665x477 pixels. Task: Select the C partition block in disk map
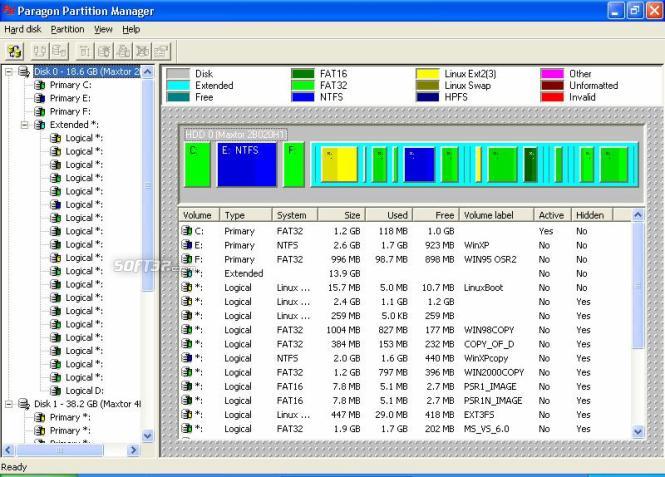coord(198,165)
